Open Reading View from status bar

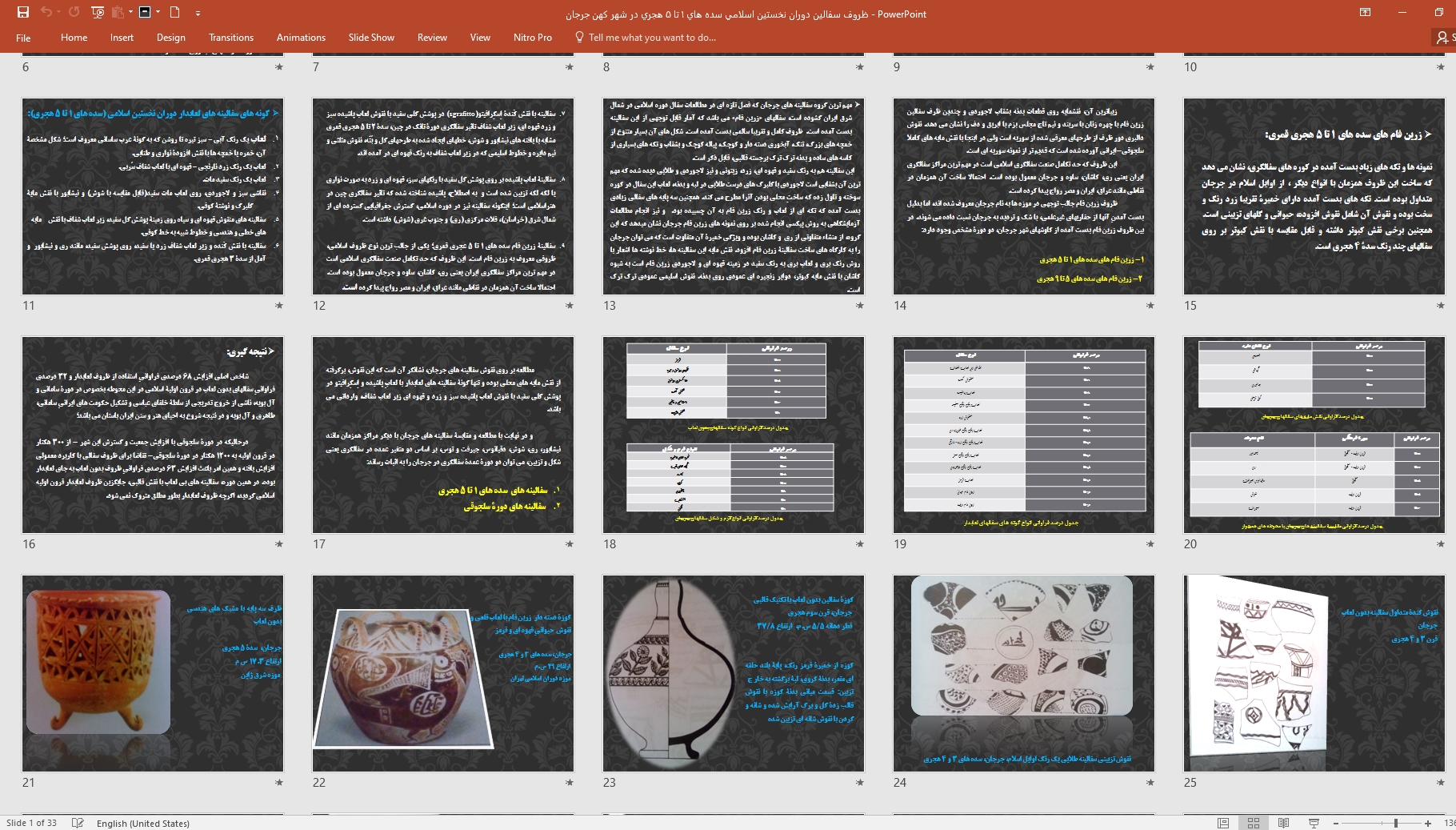1283,823
